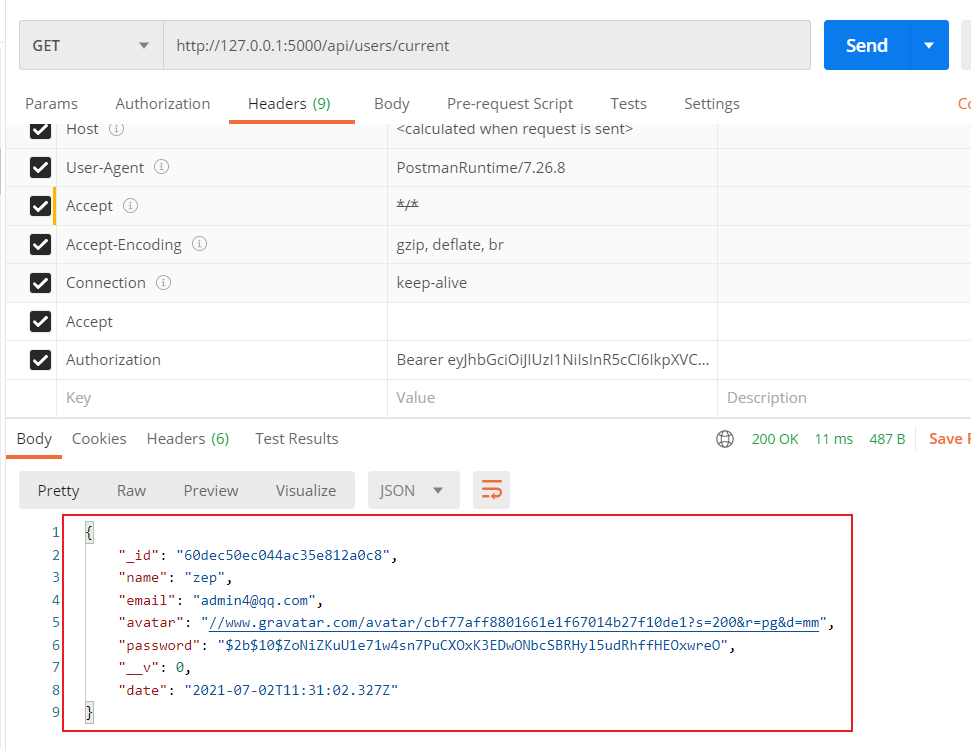Image resolution: width=971 pixels, height=751 pixels.
Task: Click the info icon beside the first Accept header
Action: point(130,206)
